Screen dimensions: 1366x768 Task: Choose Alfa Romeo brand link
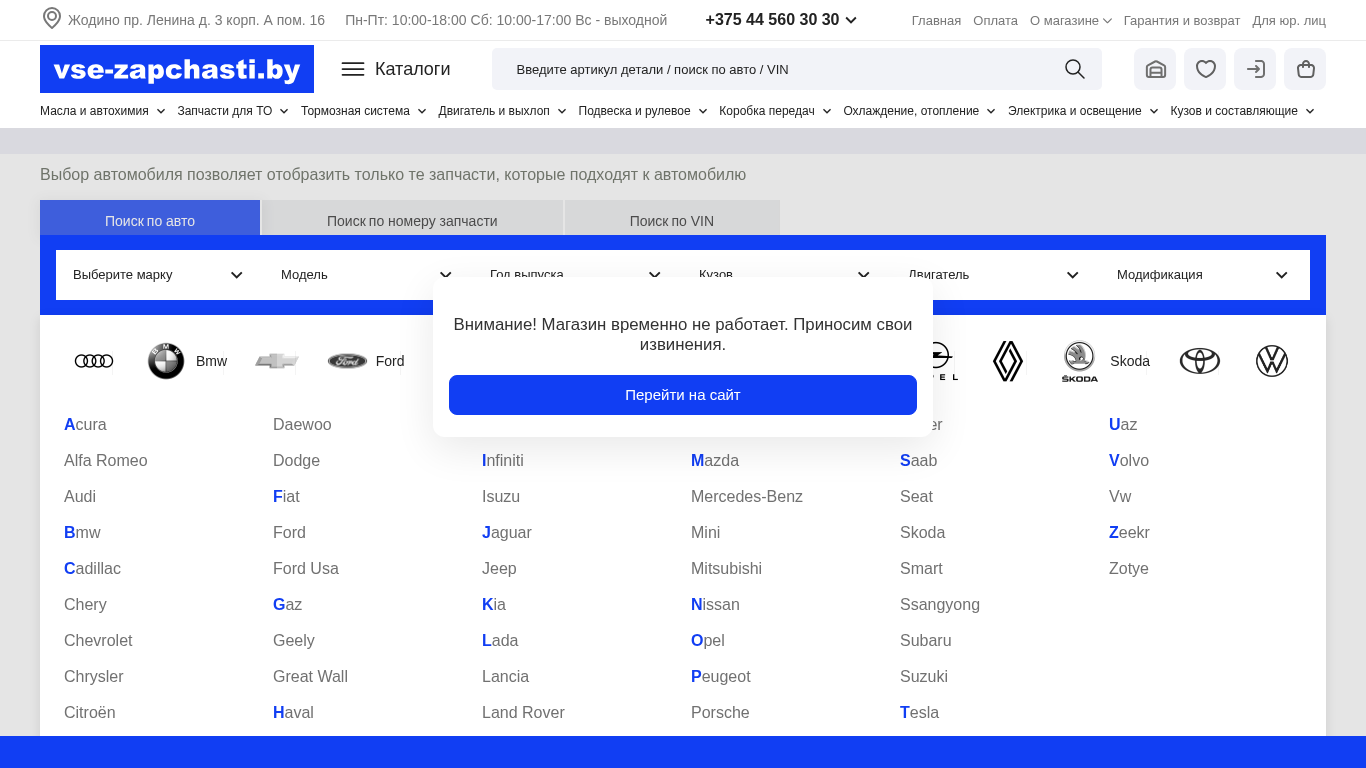coord(106,461)
